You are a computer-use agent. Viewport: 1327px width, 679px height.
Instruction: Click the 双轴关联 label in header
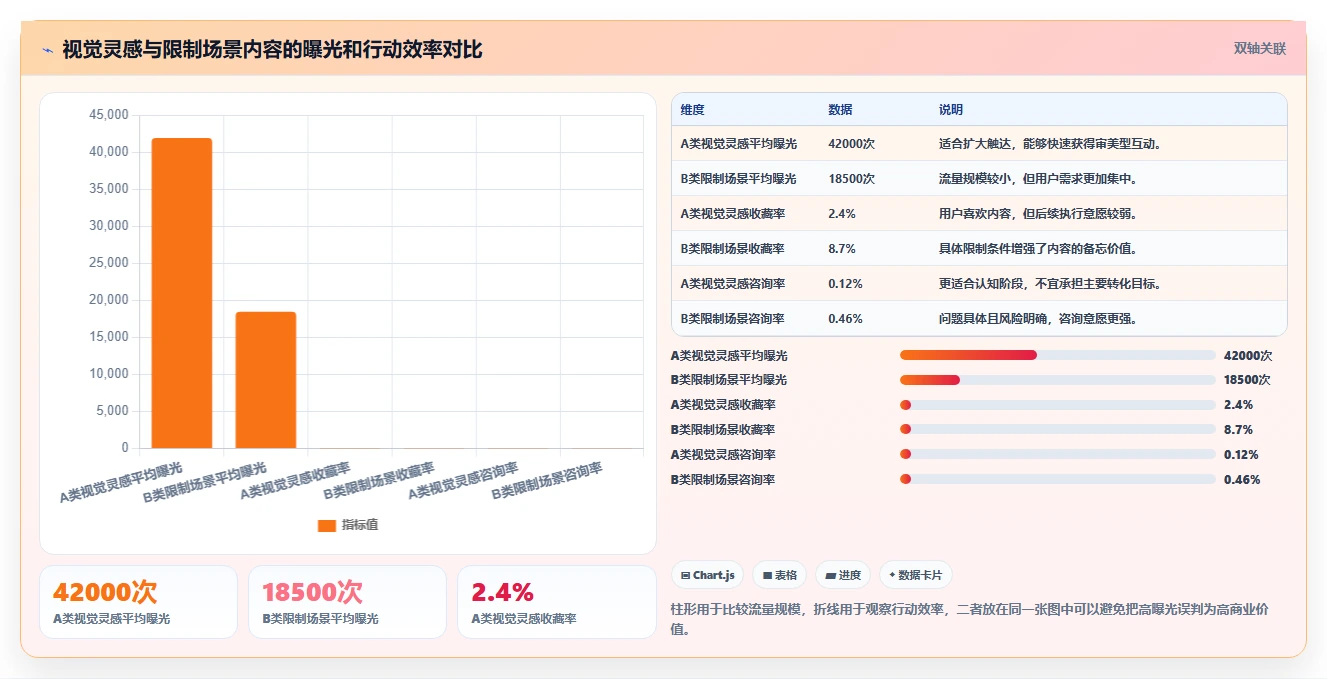1259,48
